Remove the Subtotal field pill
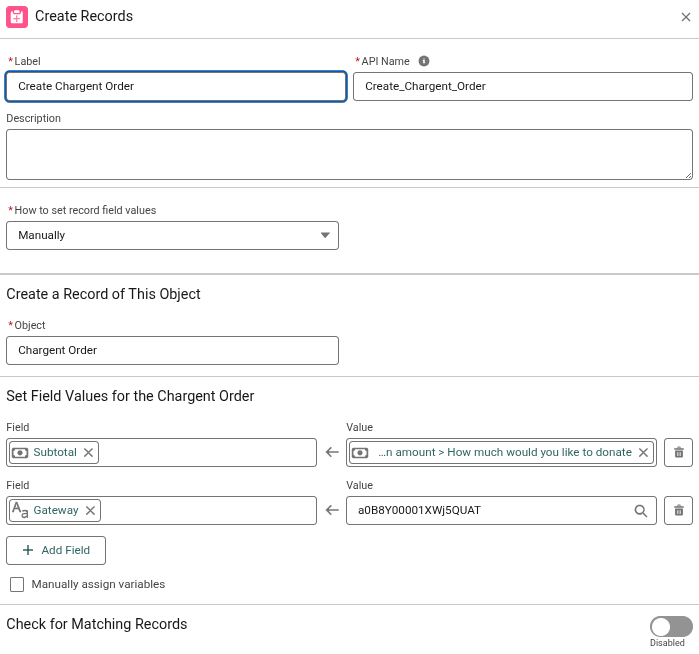Viewport: 699px width, 654px height. (88, 452)
